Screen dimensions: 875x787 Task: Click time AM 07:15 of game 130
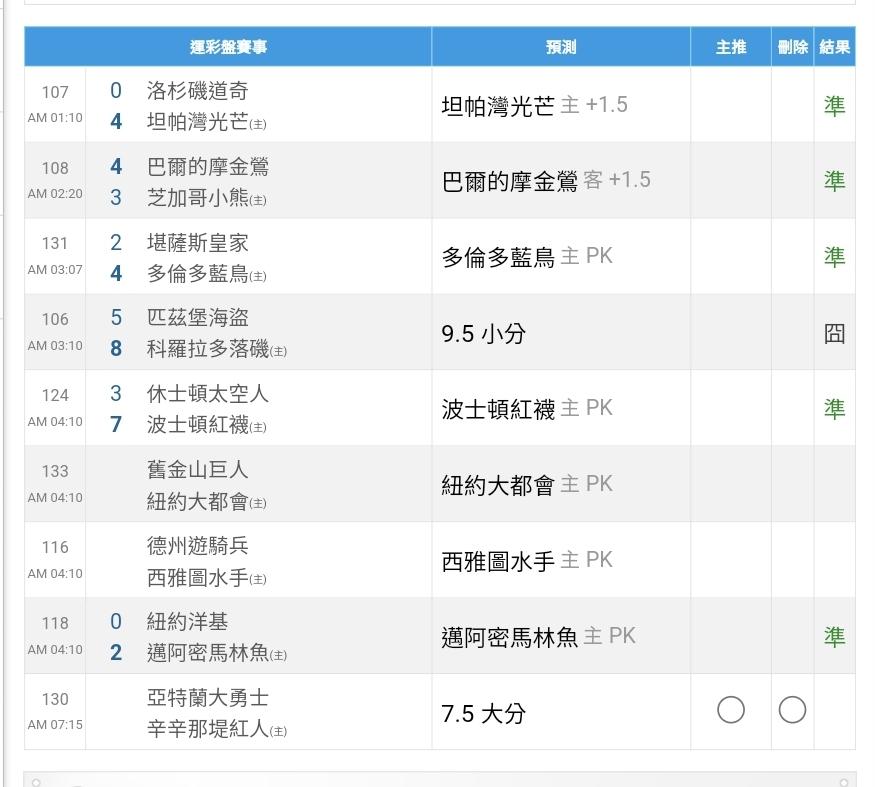55,724
